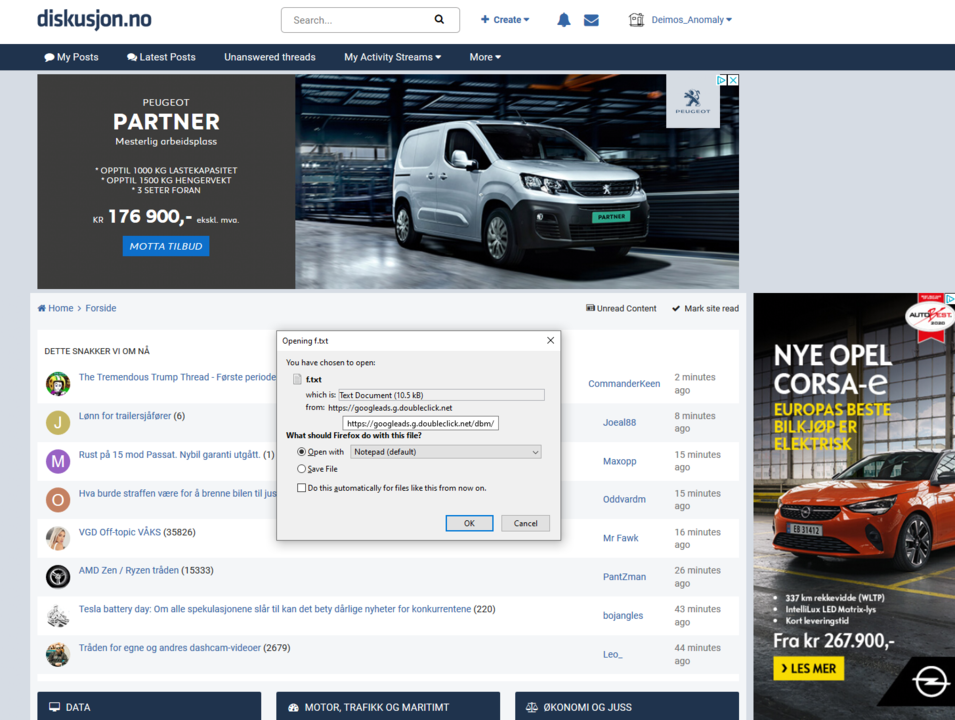Screen dimensions: 955x720
Task: Open the PantZman user profile
Action: coord(624,577)
